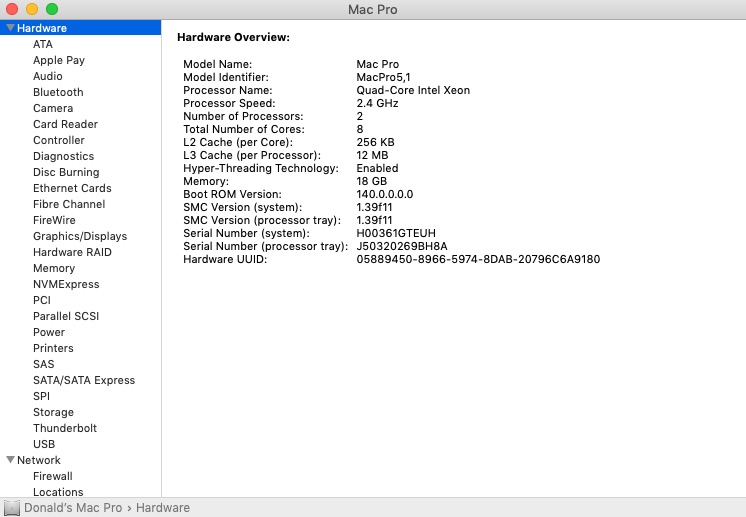Select the Hardware category in the sidebar
The height and width of the screenshot is (517, 746).
[80, 28]
